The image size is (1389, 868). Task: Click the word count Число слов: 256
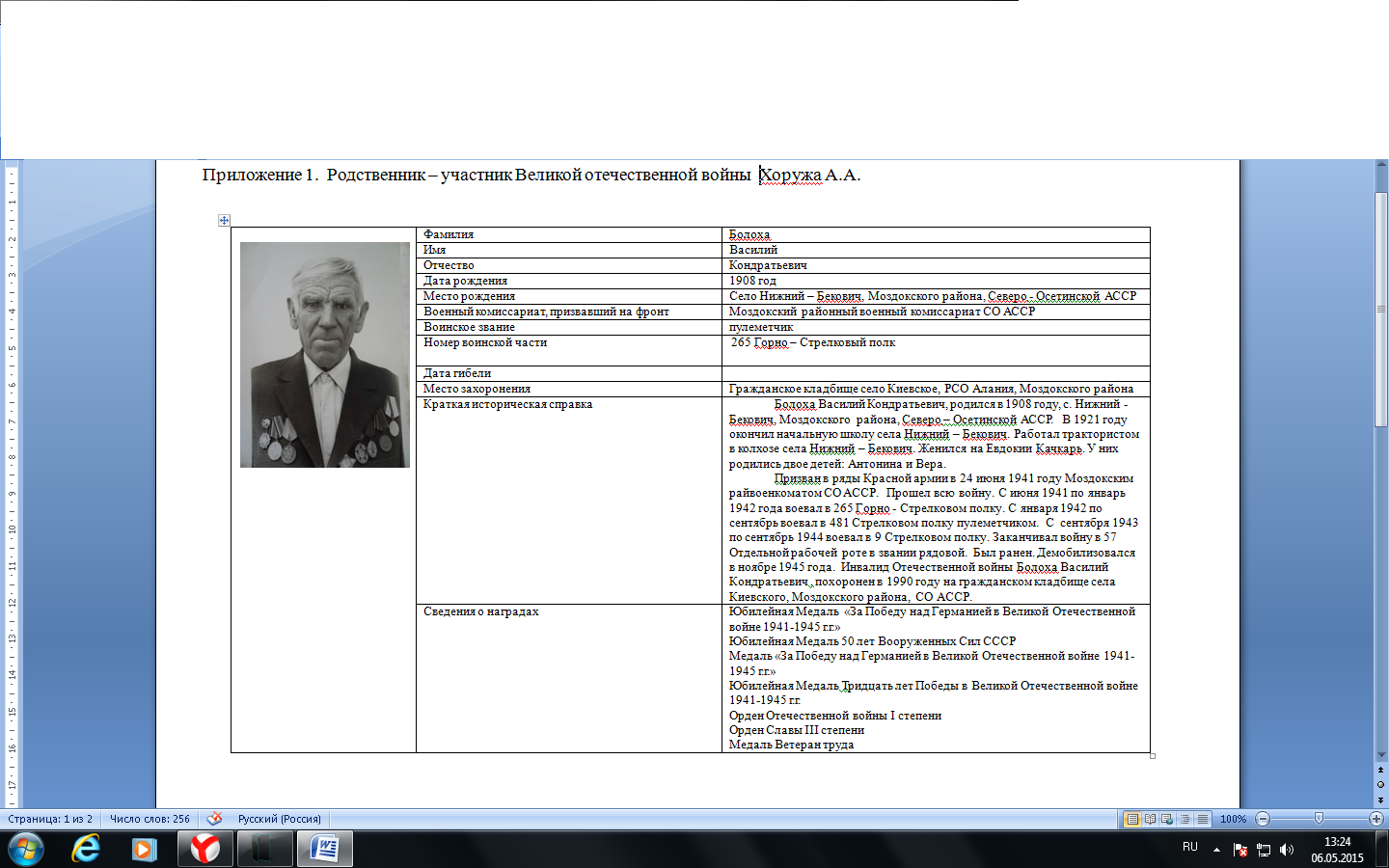pyautogui.click(x=150, y=819)
